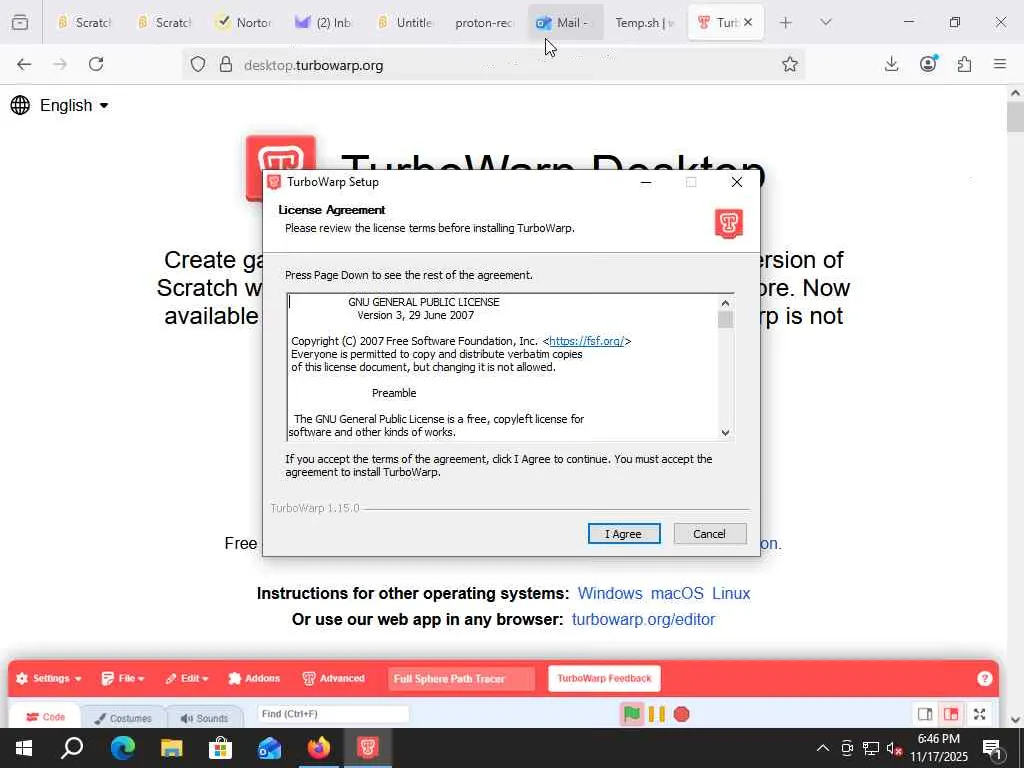The width and height of the screenshot is (1024, 768).
Task: Open the notification center icon
Action: point(993,749)
